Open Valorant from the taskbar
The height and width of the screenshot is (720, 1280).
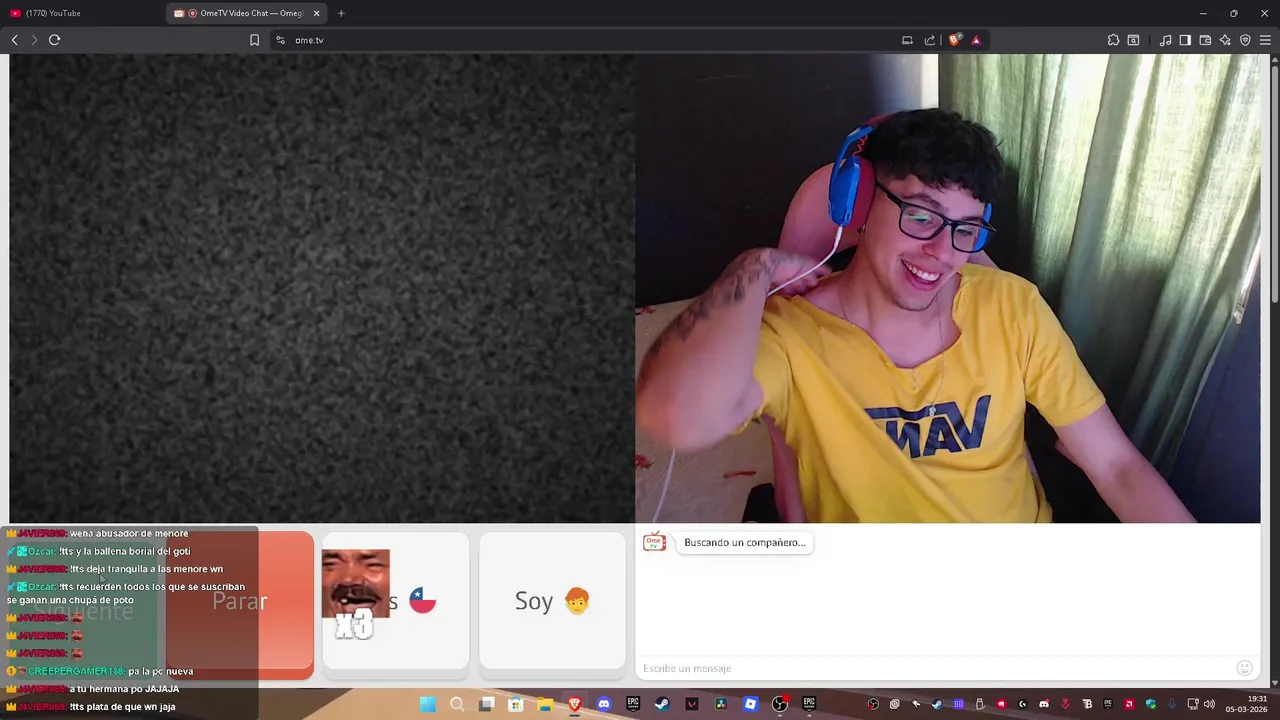(692, 704)
